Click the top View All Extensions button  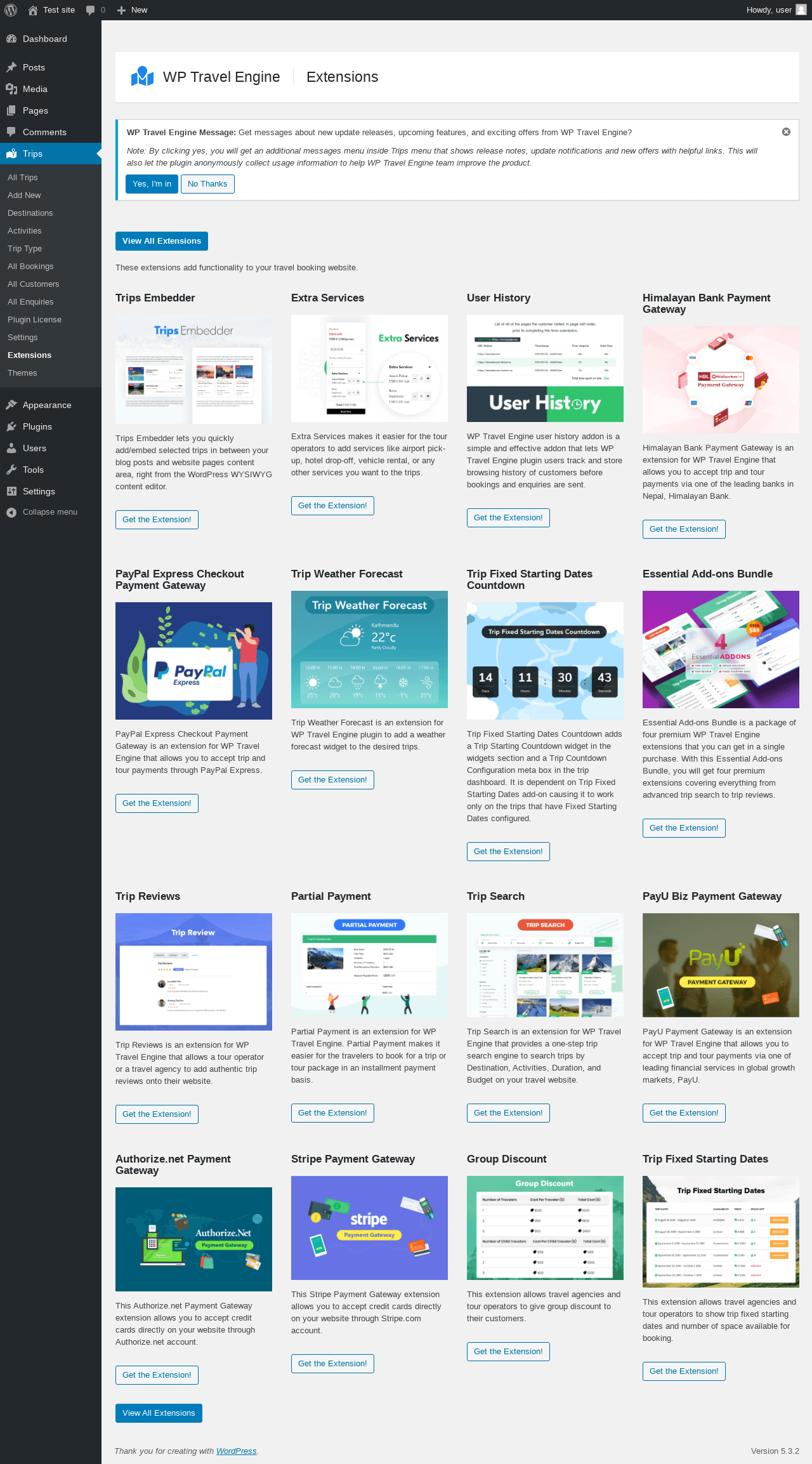coord(162,241)
